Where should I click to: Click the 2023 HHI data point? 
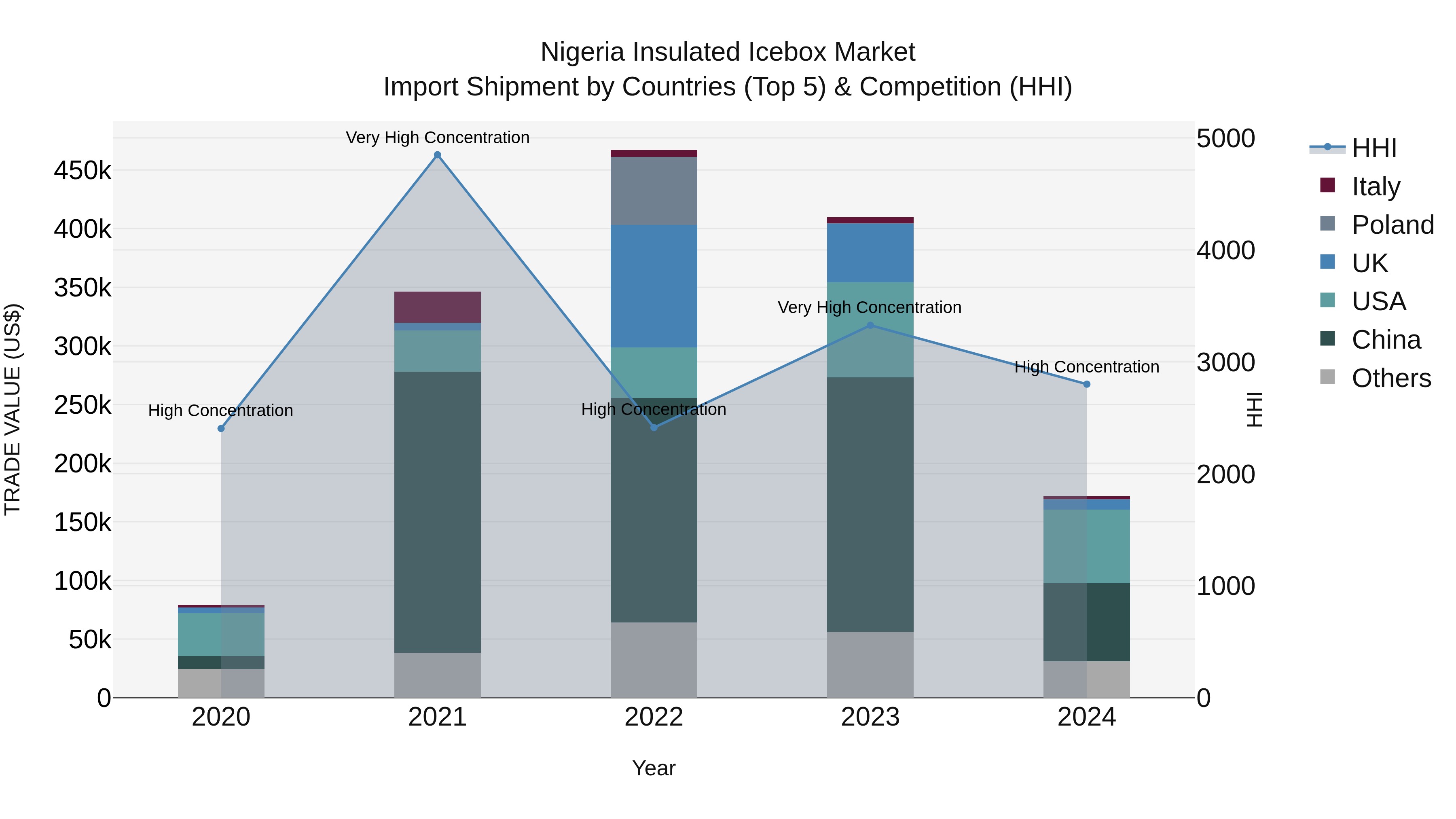870,326
